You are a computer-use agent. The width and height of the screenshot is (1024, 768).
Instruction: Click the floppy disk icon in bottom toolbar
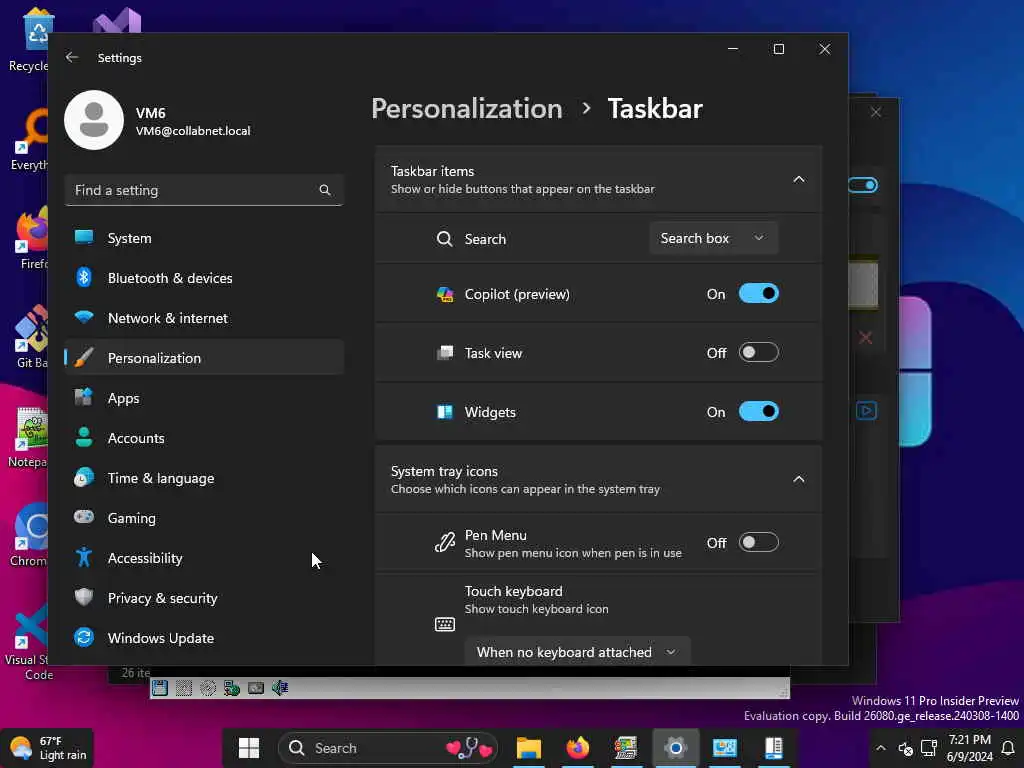coord(160,688)
